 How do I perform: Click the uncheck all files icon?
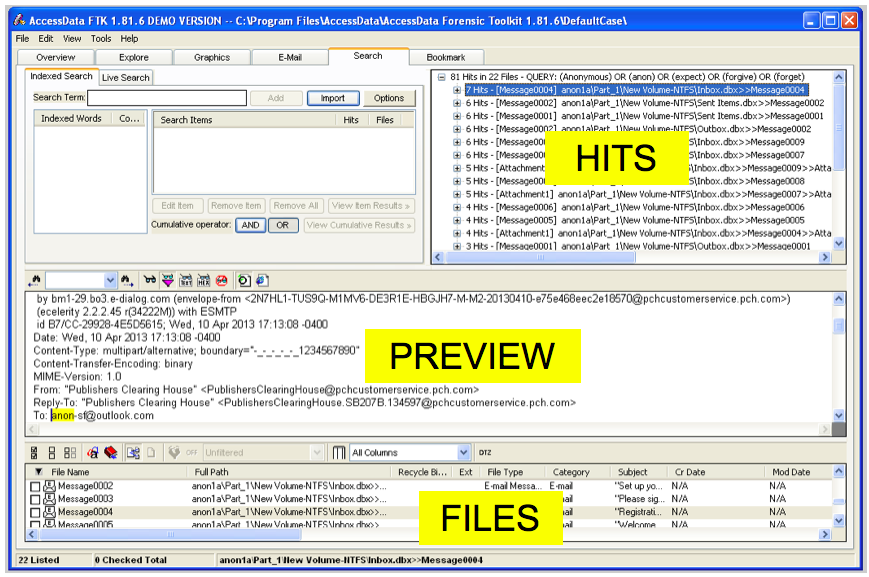tap(52, 453)
